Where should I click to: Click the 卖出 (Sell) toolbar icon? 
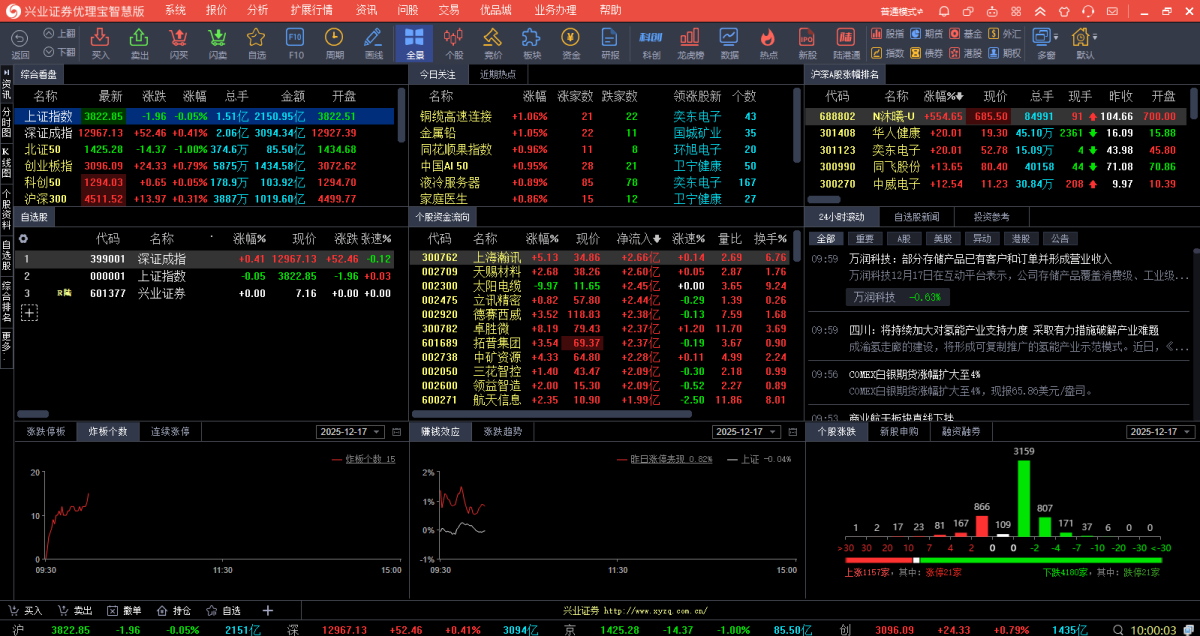tap(140, 42)
